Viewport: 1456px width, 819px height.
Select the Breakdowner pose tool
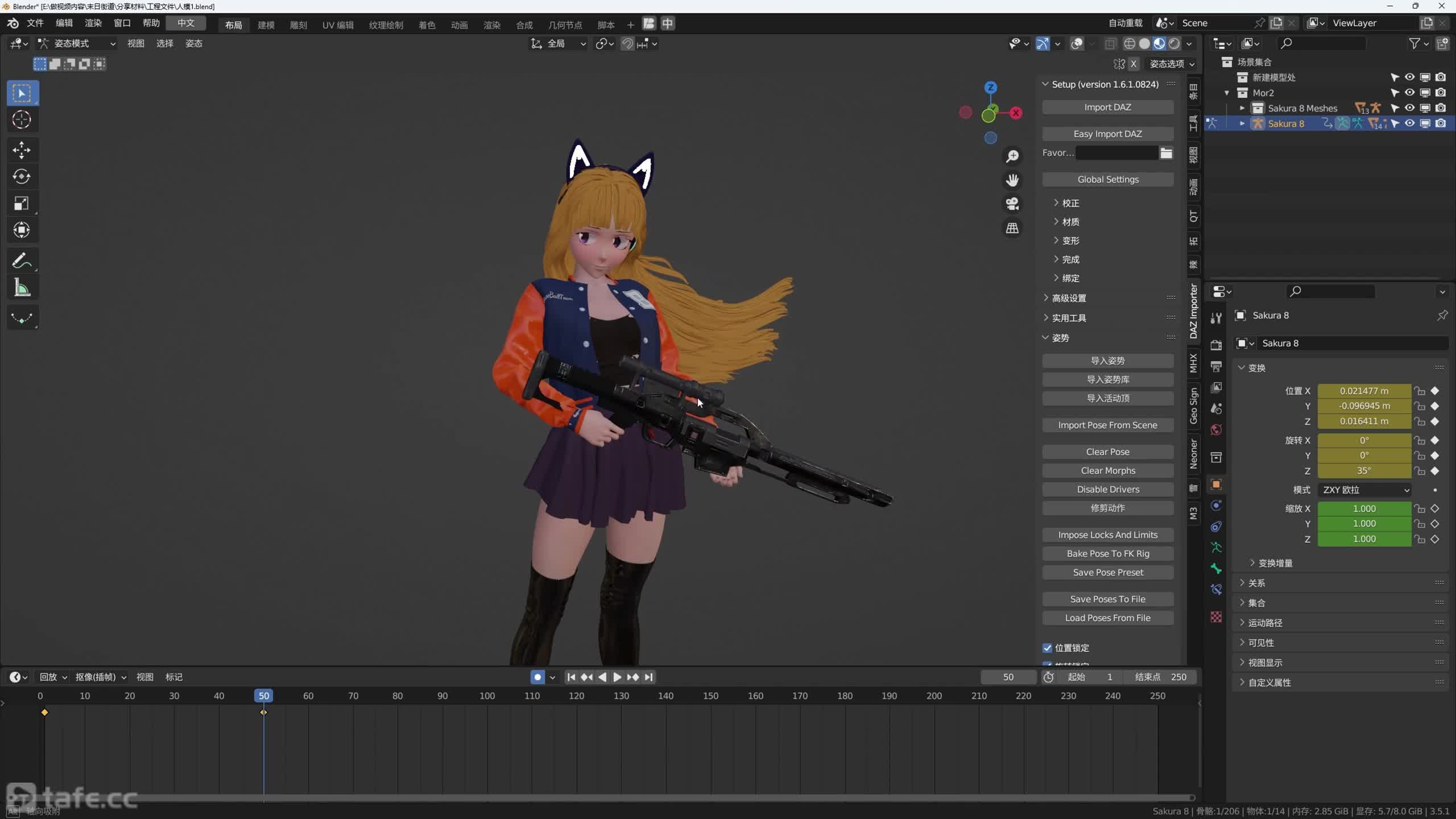[x=22, y=318]
